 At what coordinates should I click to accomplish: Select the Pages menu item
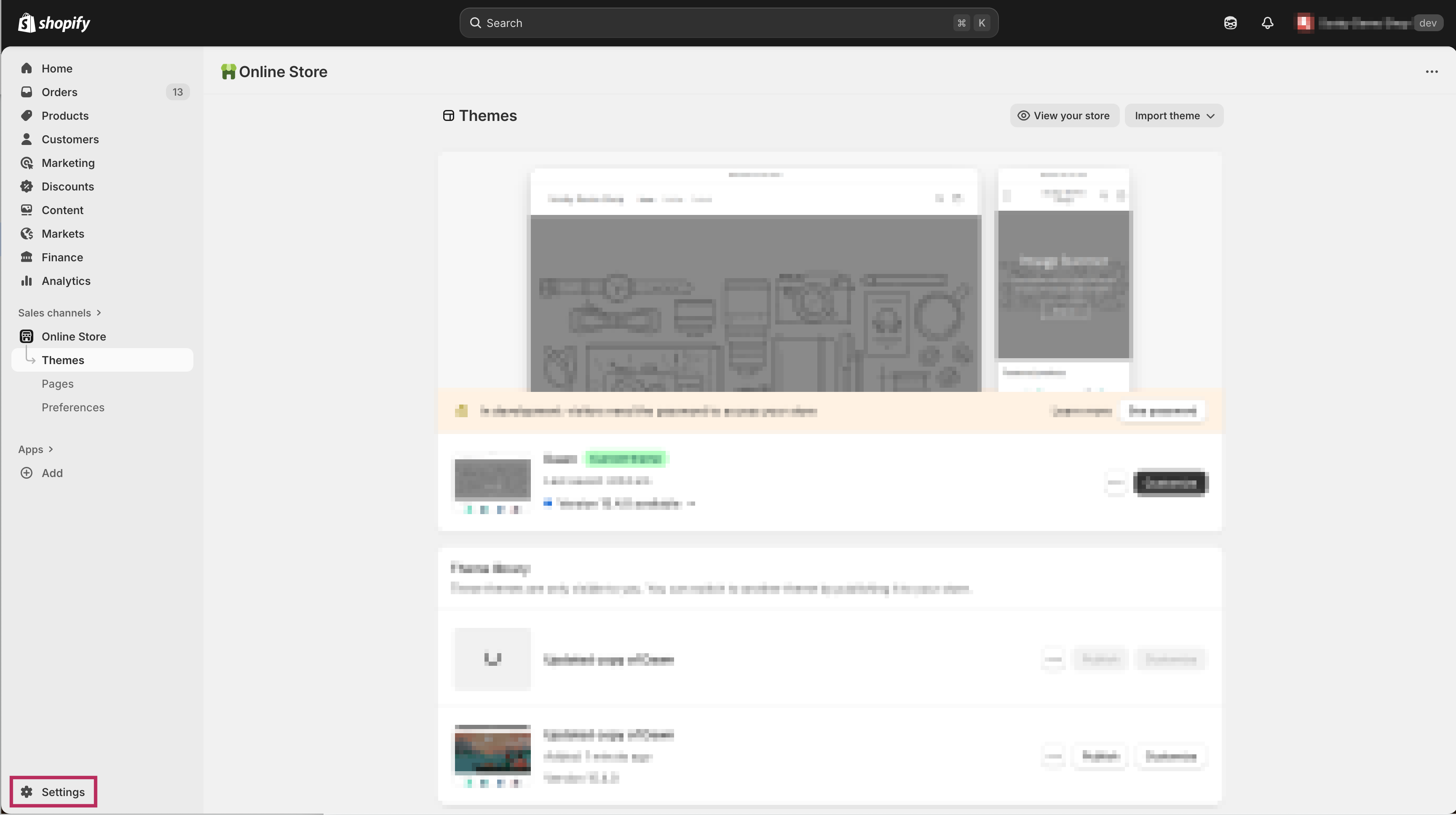[x=58, y=384]
